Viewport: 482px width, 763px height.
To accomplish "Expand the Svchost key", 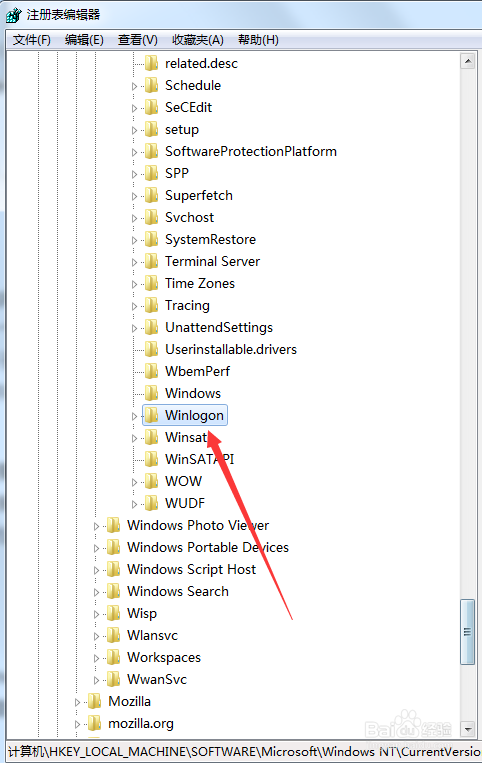I will (134, 218).
